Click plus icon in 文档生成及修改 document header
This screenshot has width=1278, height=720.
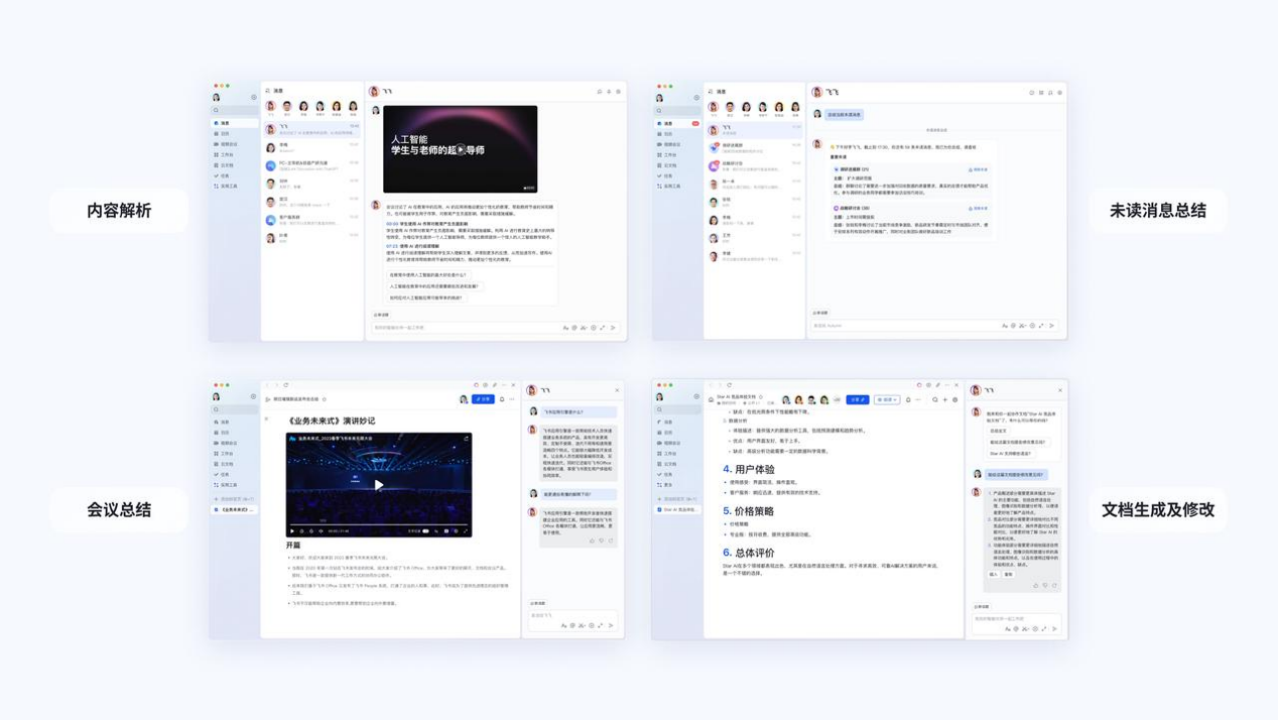coord(945,399)
